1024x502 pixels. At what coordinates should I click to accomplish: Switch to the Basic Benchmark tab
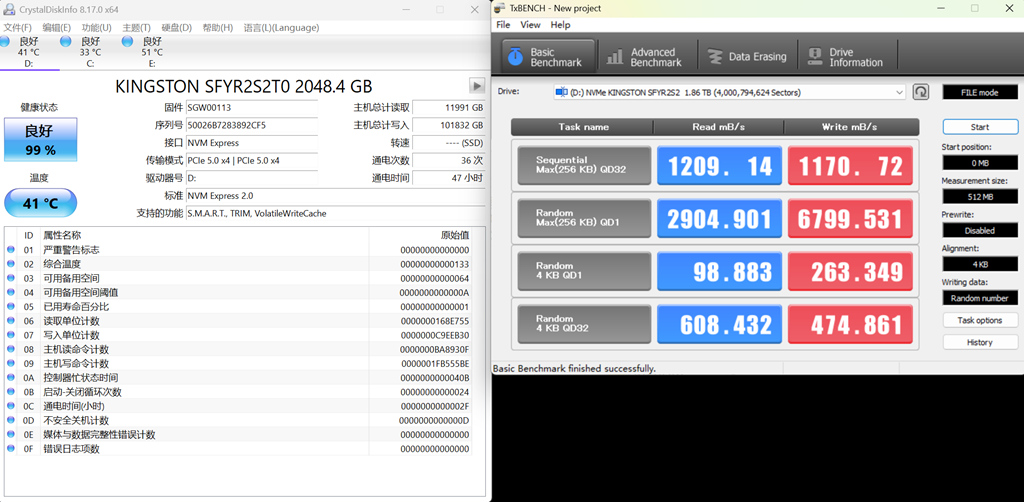pyautogui.click(x=549, y=57)
